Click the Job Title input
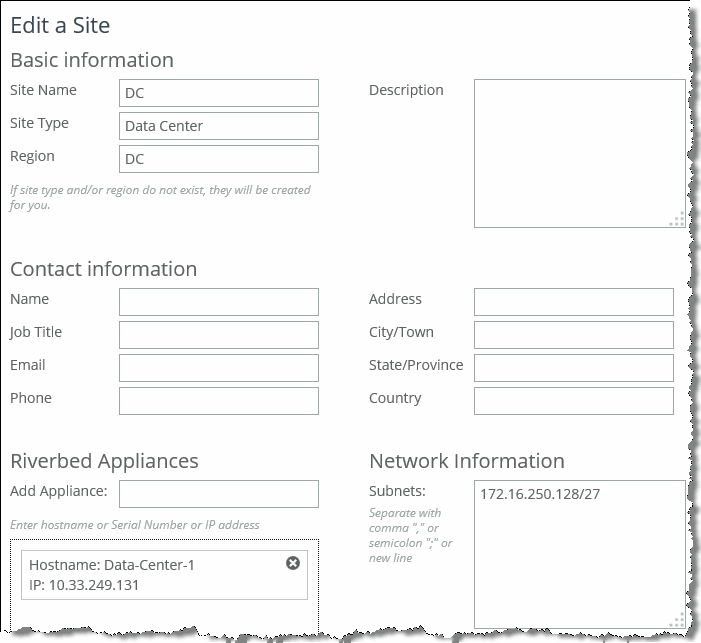 click(218, 335)
